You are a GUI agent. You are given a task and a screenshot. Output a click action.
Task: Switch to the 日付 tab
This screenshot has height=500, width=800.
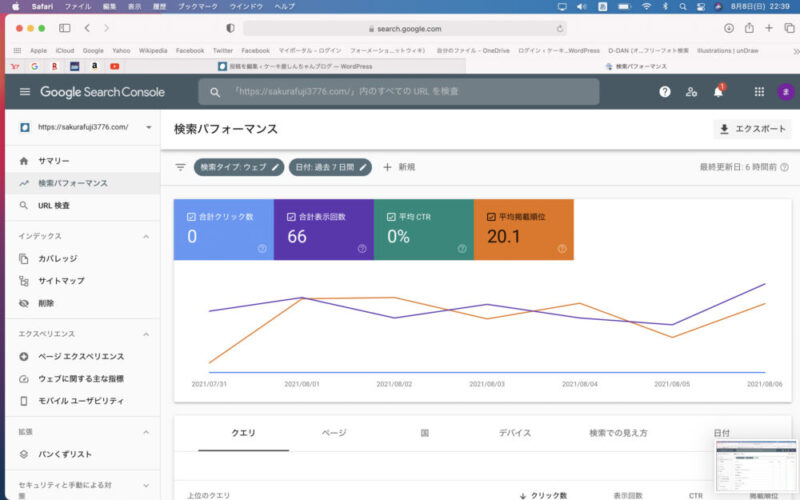click(x=721, y=433)
